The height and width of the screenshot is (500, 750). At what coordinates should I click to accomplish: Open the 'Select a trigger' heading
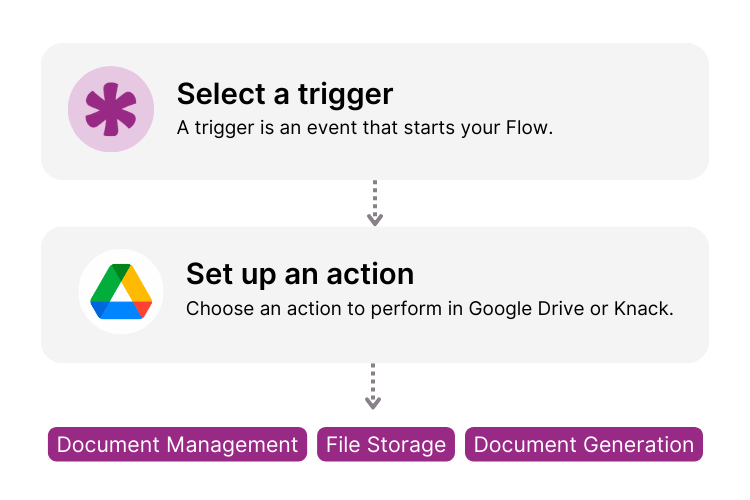(285, 94)
